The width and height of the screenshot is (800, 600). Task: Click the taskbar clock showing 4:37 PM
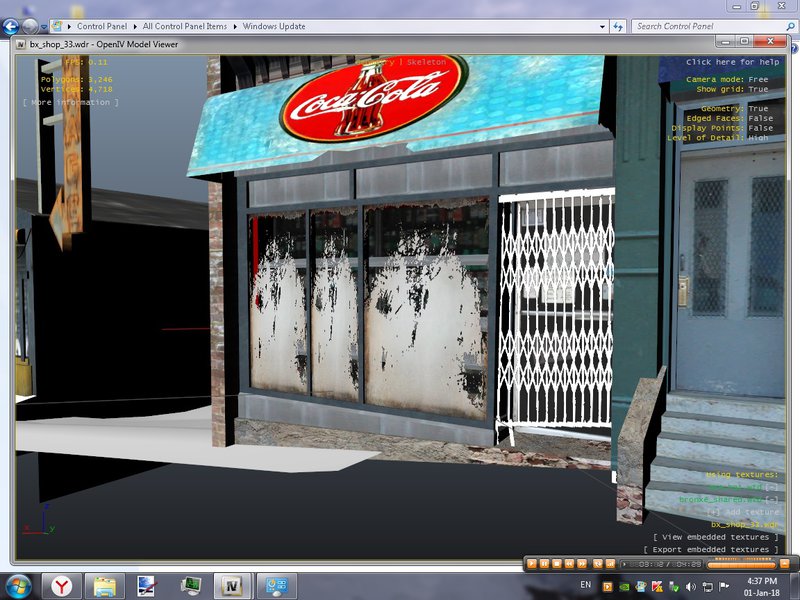(x=762, y=586)
